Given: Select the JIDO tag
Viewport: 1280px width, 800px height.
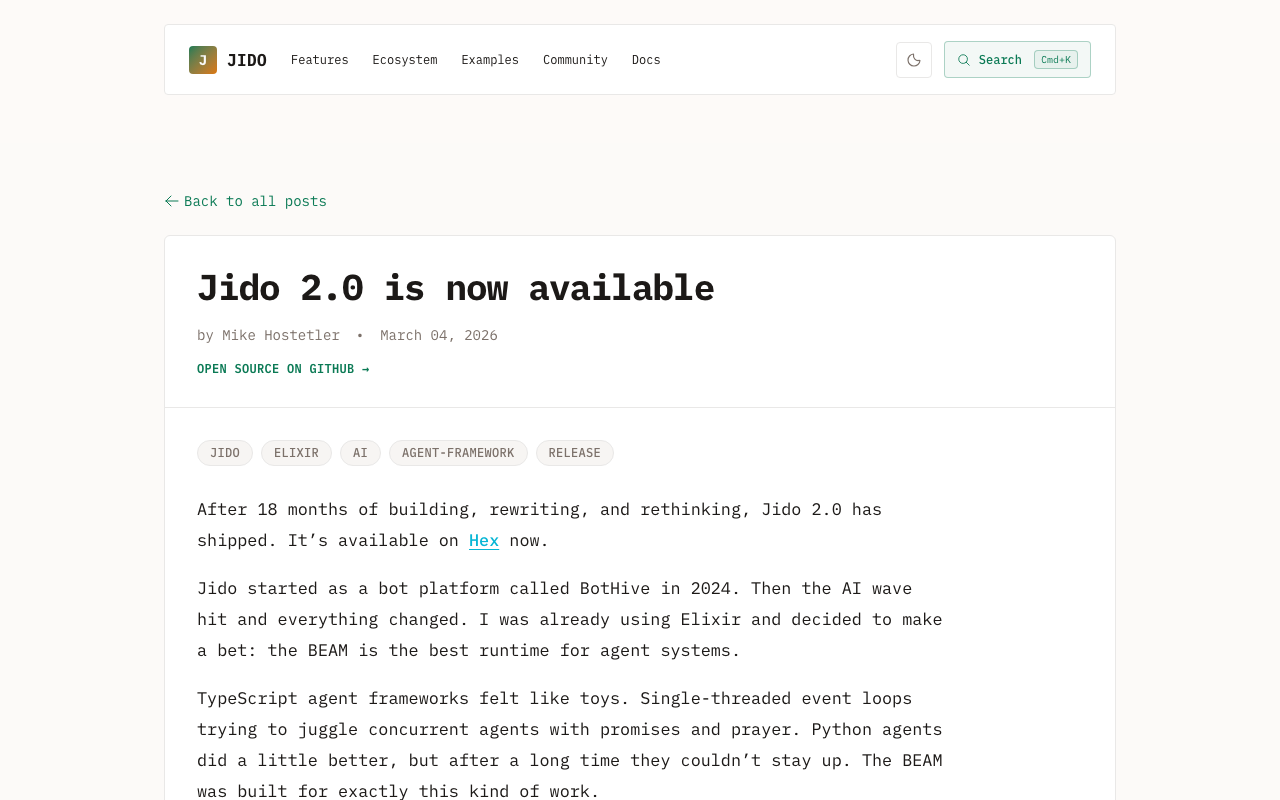Looking at the screenshot, I should [225, 453].
